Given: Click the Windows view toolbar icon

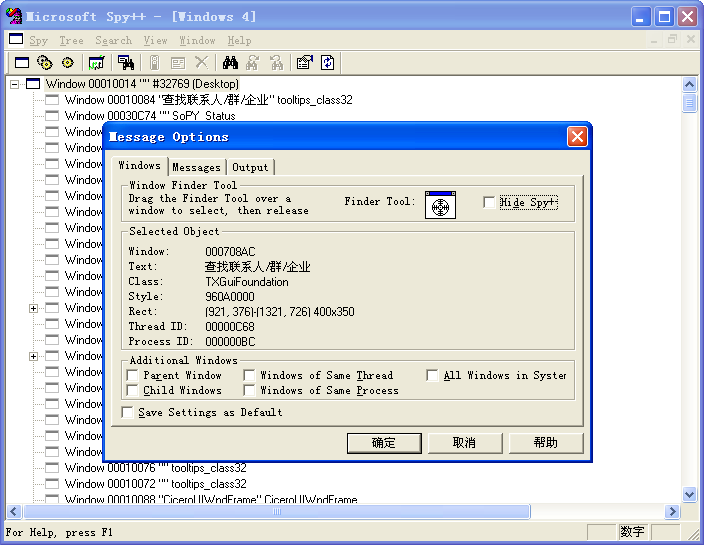Looking at the screenshot, I should point(21,63).
